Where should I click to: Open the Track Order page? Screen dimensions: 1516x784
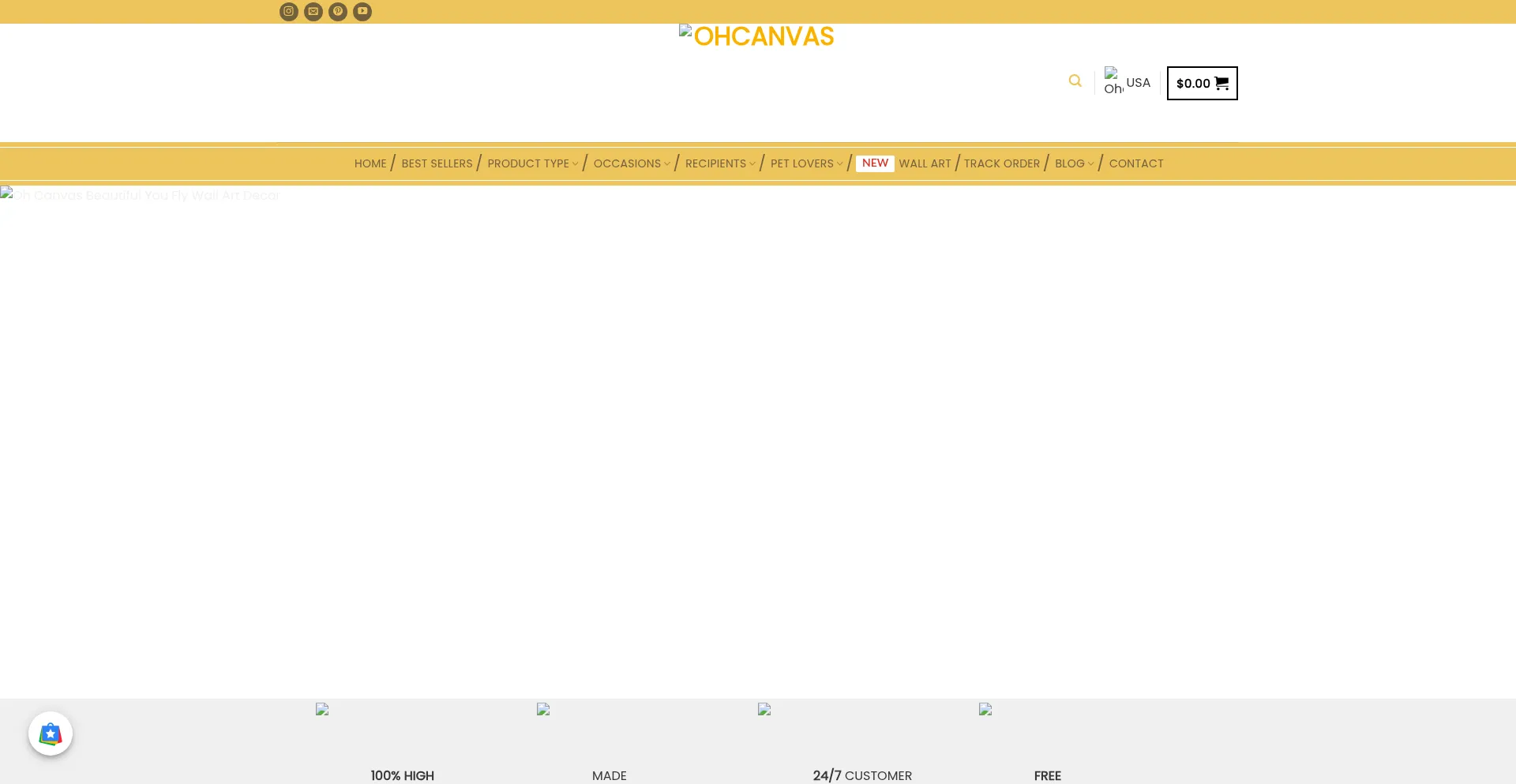[1001, 163]
